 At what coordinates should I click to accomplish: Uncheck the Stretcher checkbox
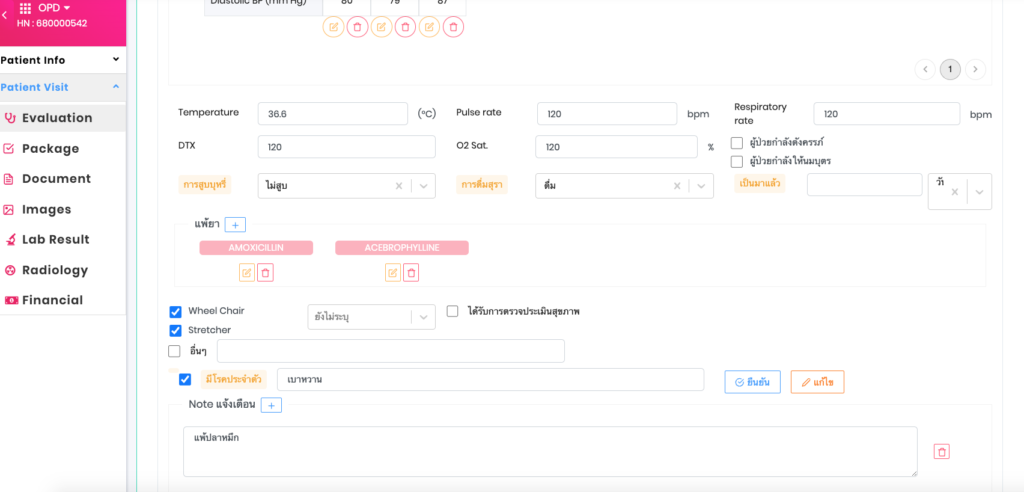pyautogui.click(x=176, y=330)
